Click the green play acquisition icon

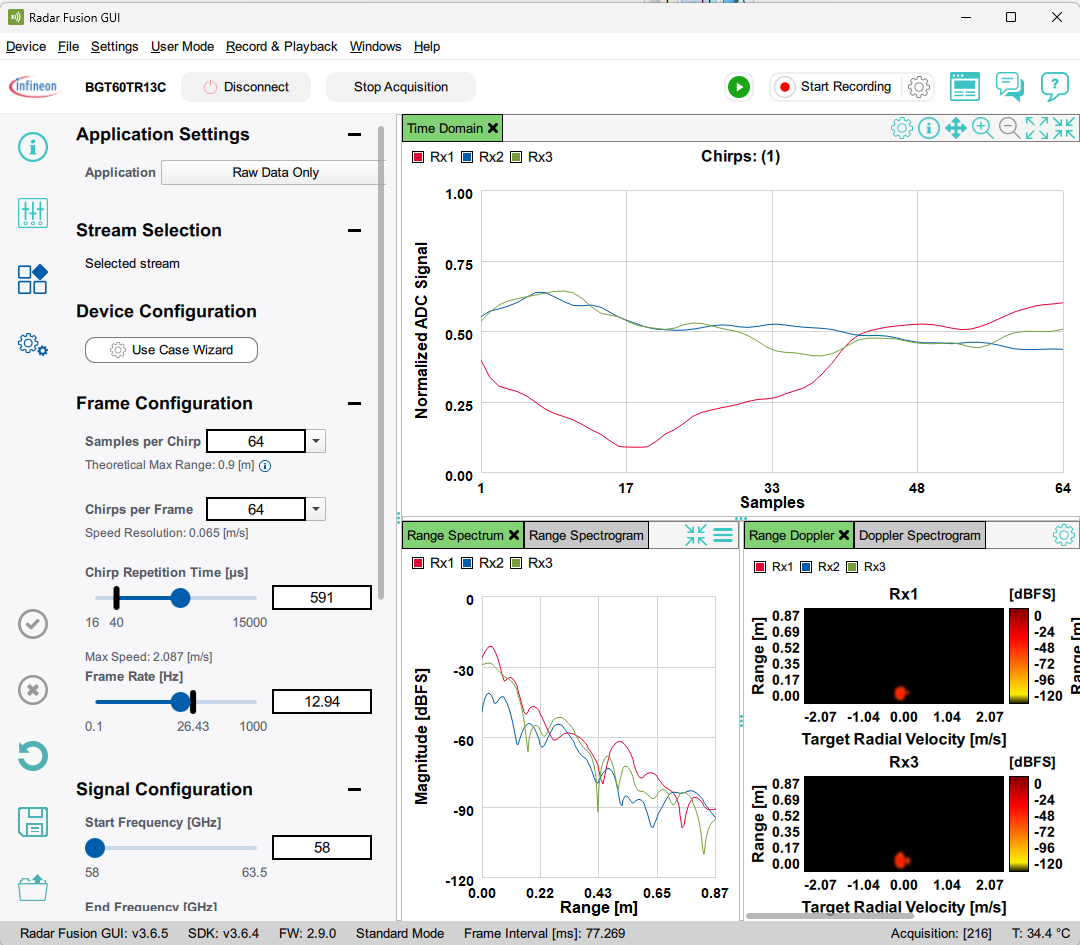tap(739, 87)
